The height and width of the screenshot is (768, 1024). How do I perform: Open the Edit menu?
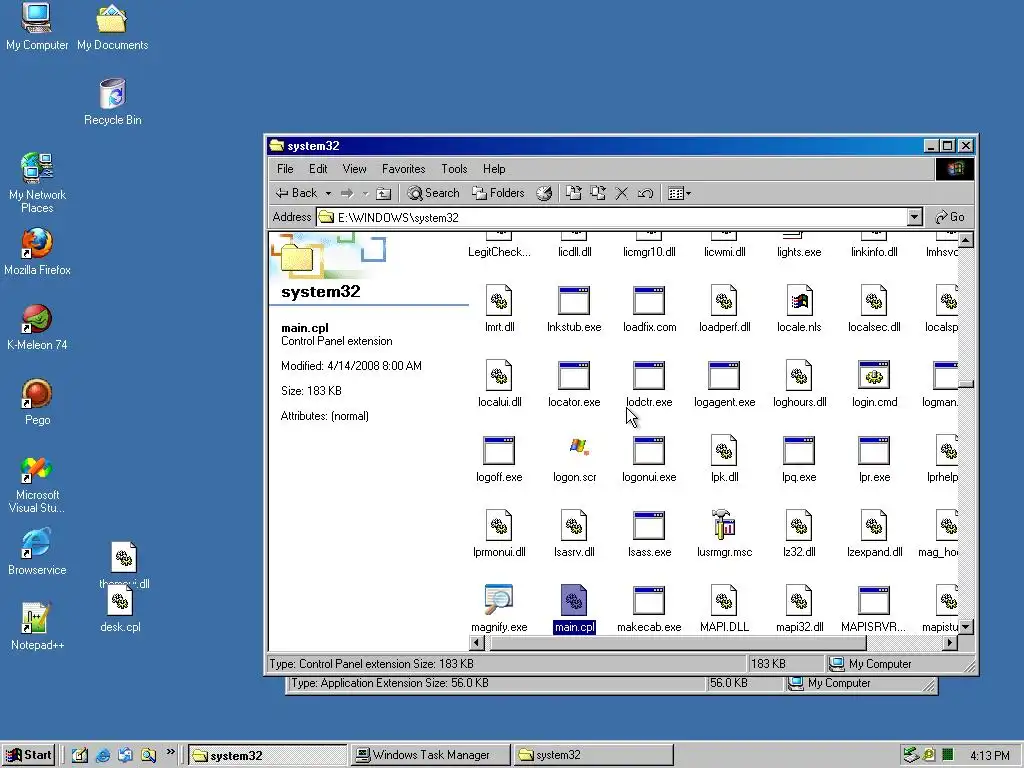pyautogui.click(x=318, y=169)
